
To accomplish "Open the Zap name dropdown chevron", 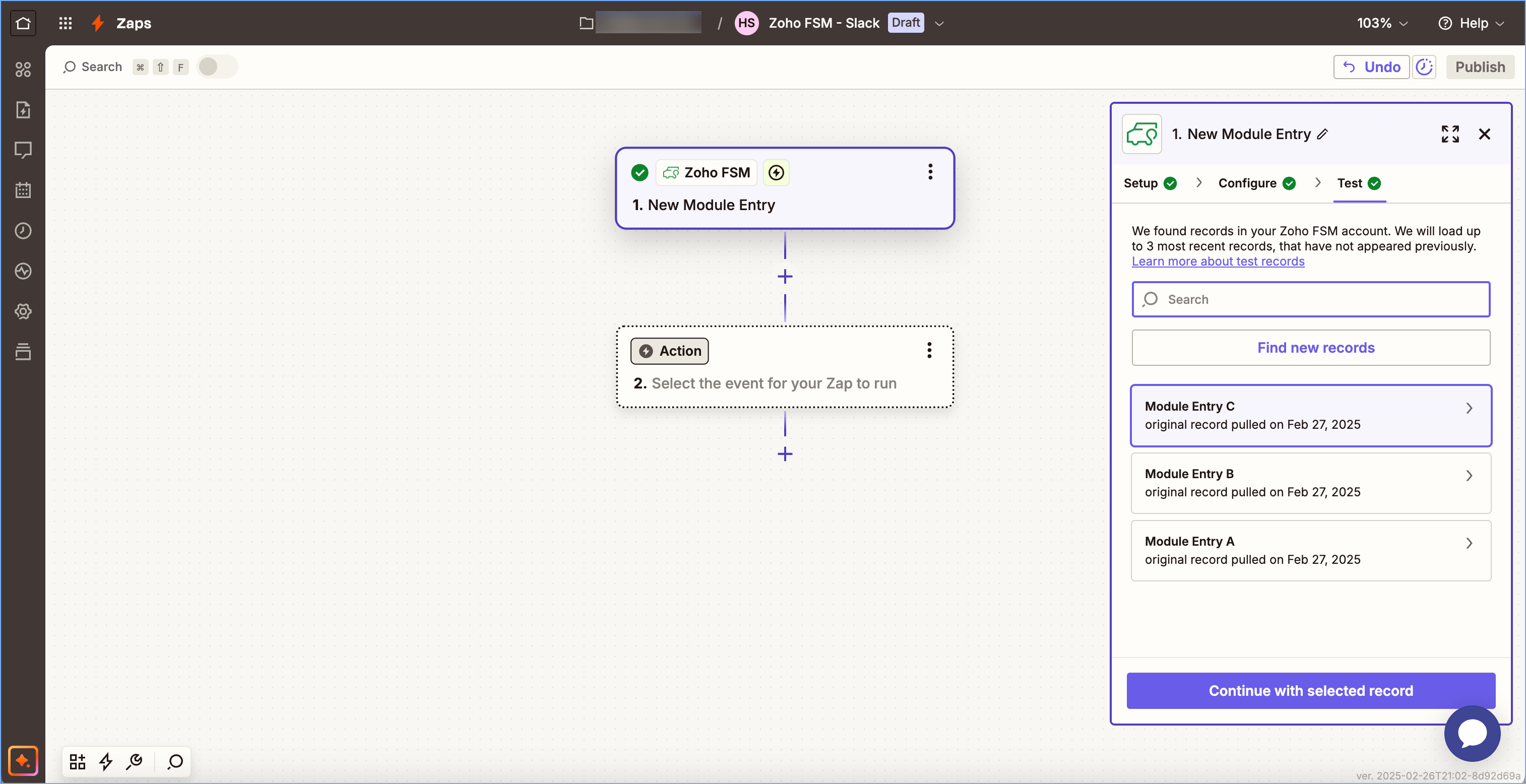I will 939,24.
